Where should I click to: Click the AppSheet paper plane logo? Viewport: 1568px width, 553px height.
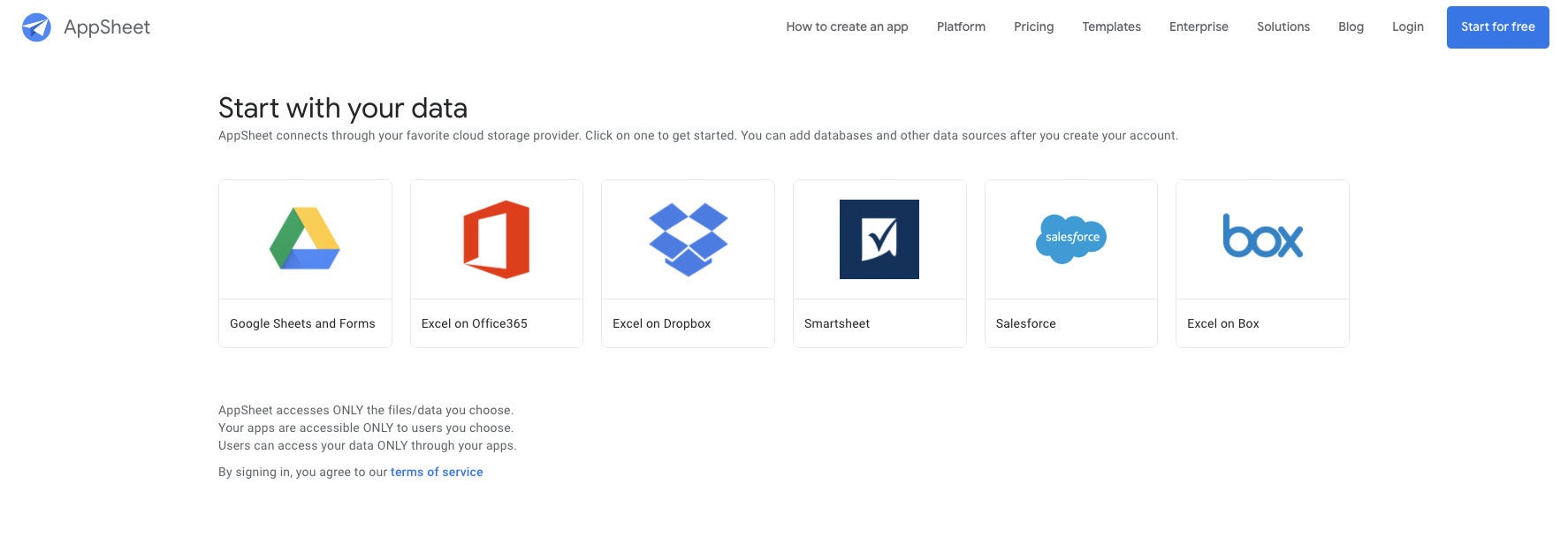pyautogui.click(x=36, y=27)
